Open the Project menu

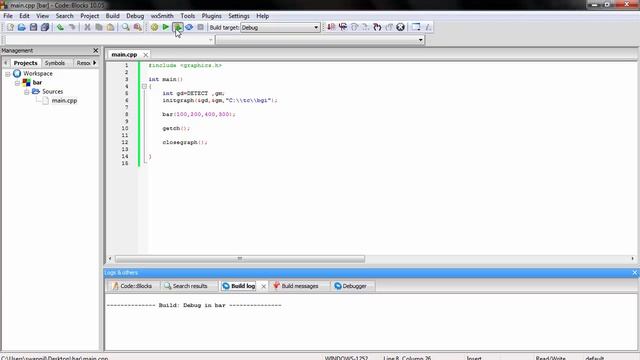tap(89, 16)
